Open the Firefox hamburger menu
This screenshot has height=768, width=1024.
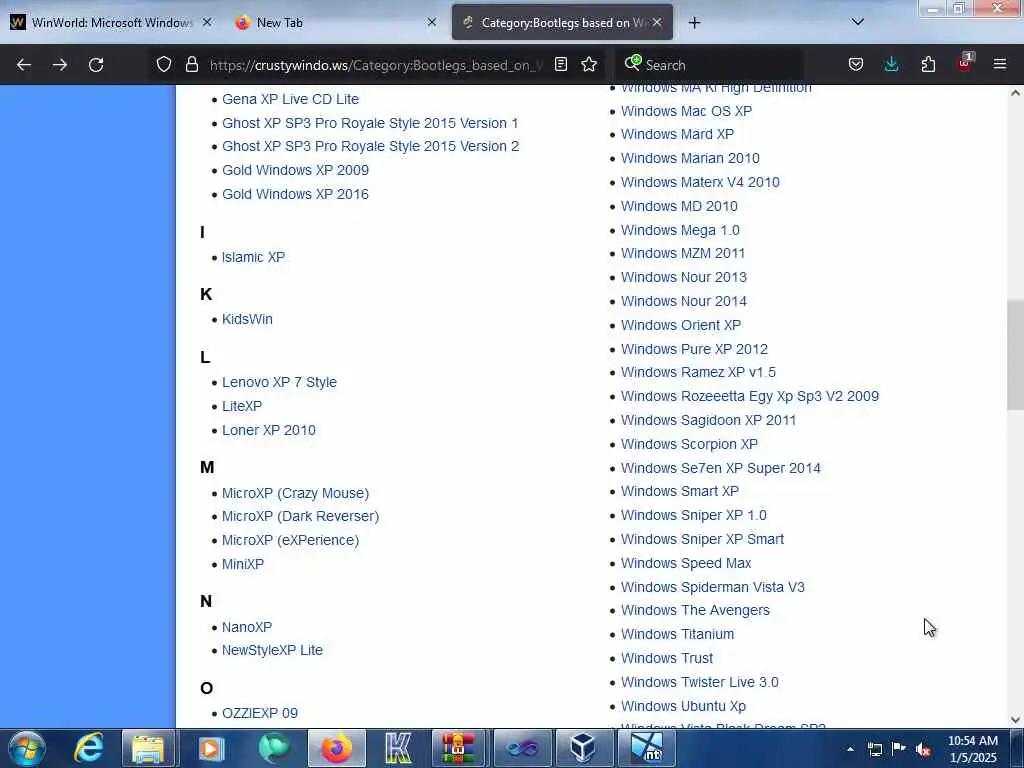[1000, 64]
